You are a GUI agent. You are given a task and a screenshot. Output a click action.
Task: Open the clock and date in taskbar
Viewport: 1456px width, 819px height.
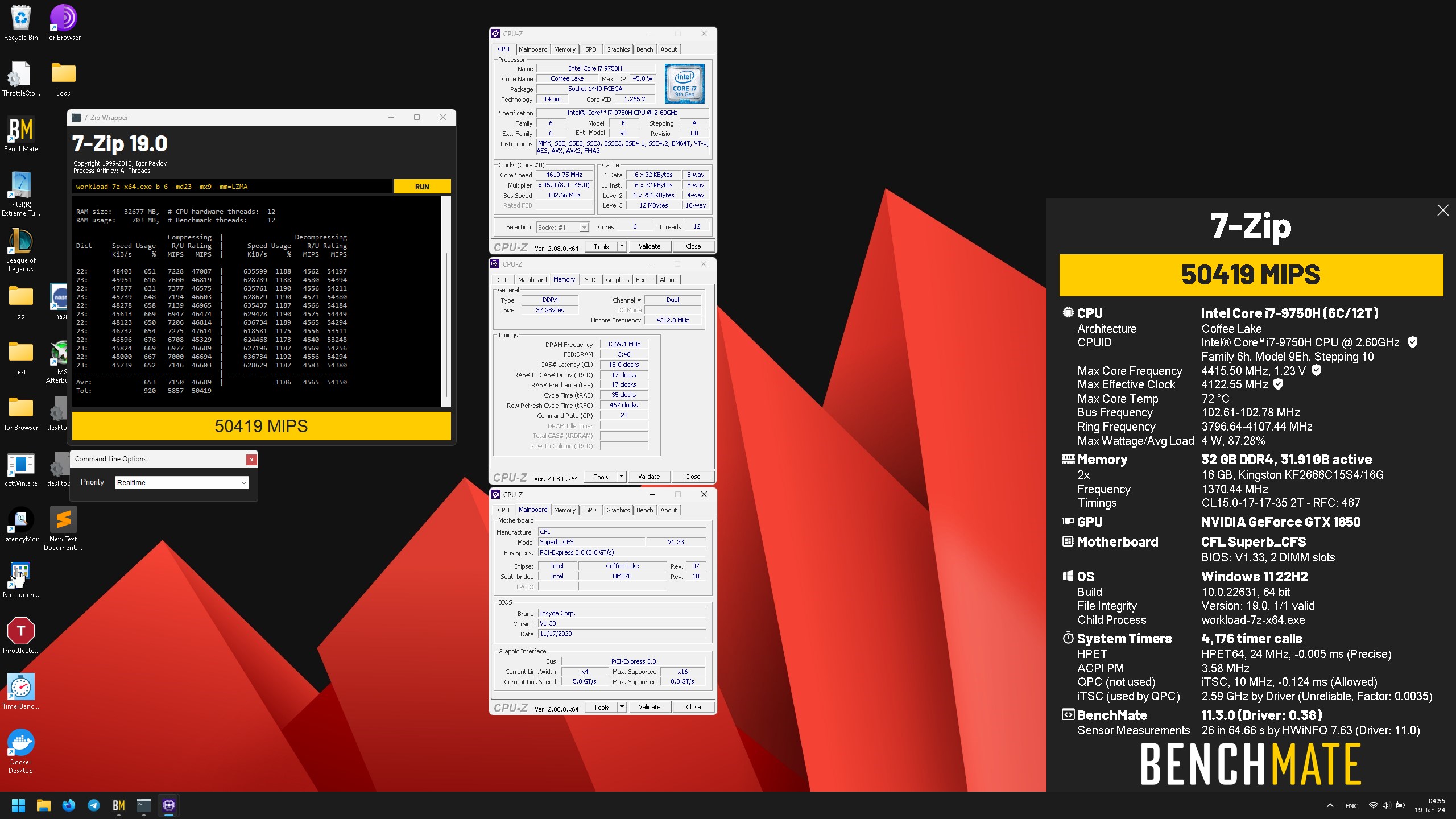[x=1430, y=805]
